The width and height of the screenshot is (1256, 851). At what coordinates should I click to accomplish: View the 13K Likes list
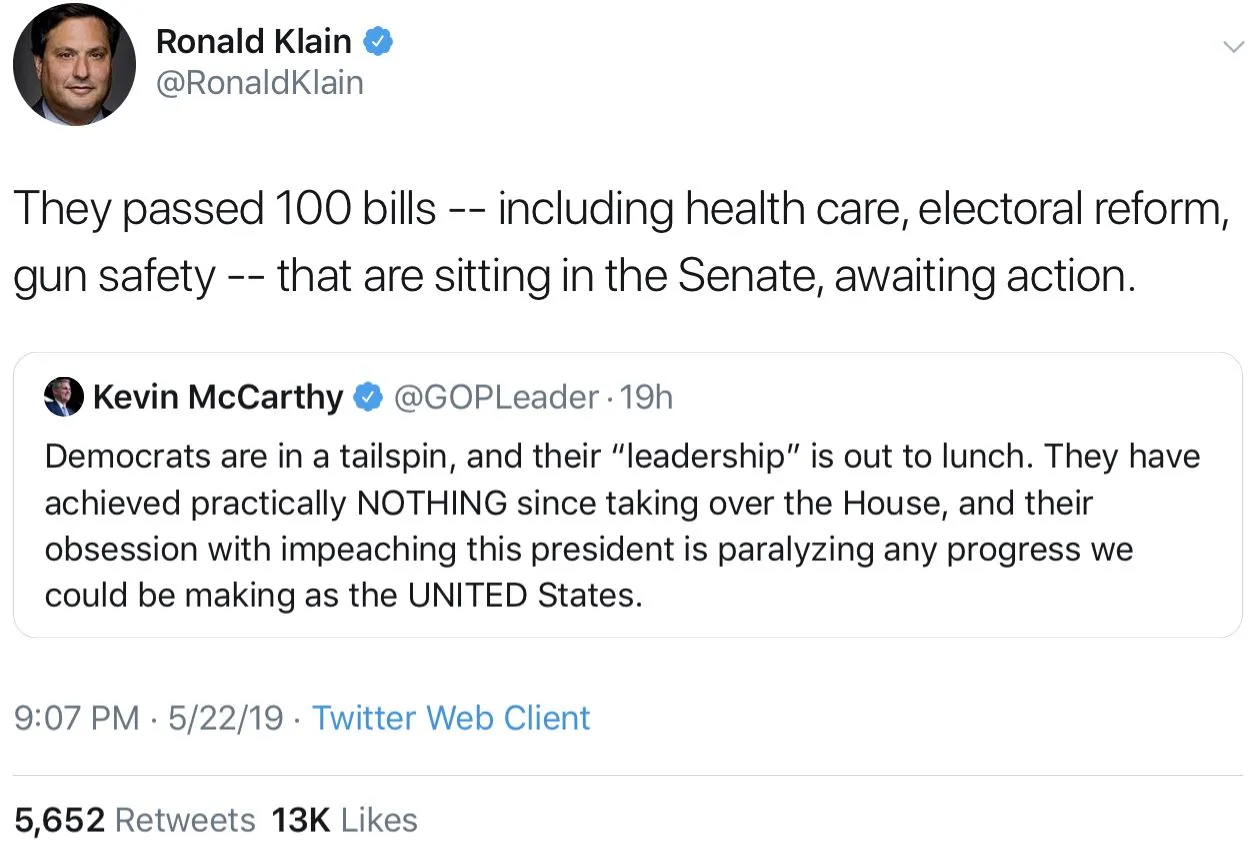click(344, 820)
